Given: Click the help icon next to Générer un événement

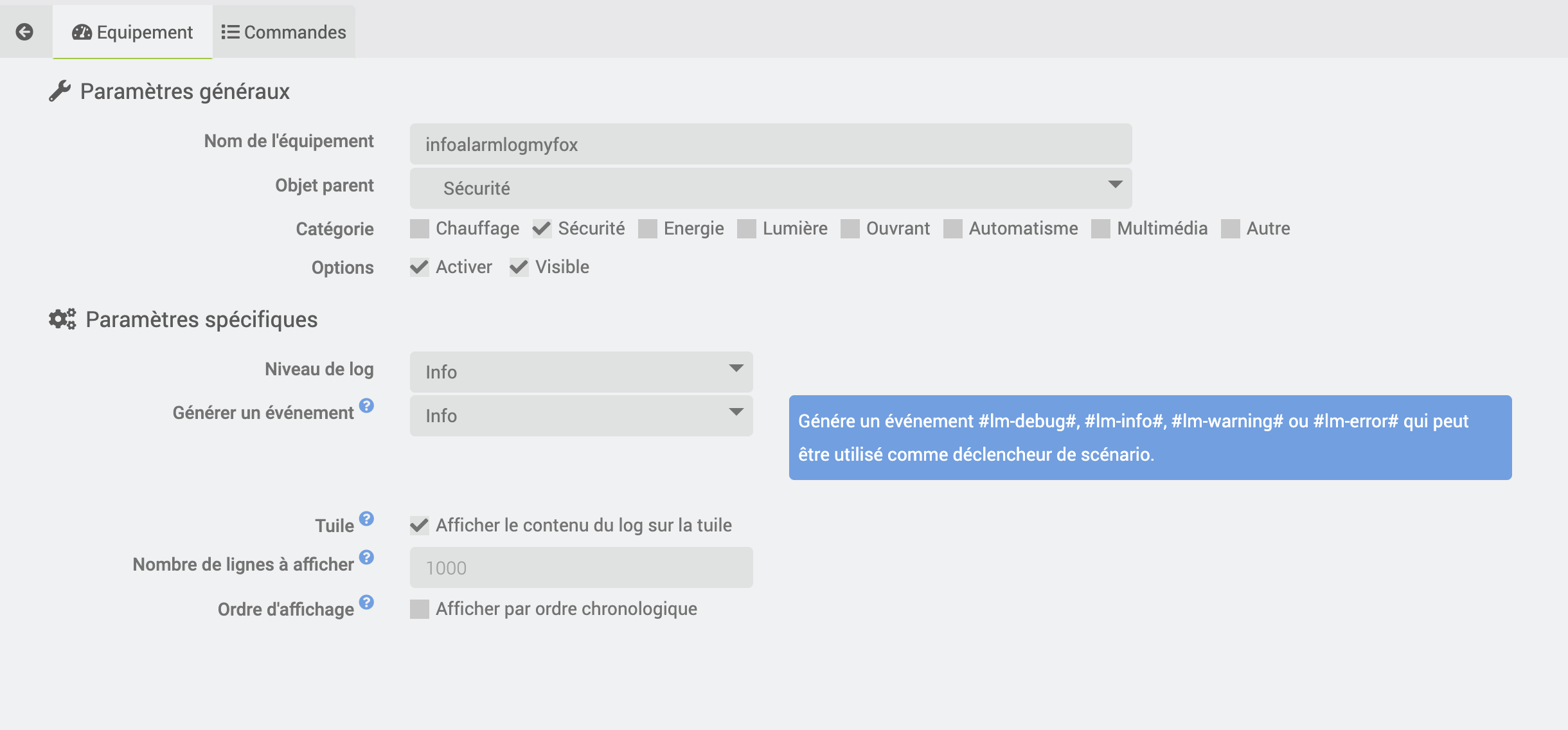Looking at the screenshot, I should coord(368,405).
